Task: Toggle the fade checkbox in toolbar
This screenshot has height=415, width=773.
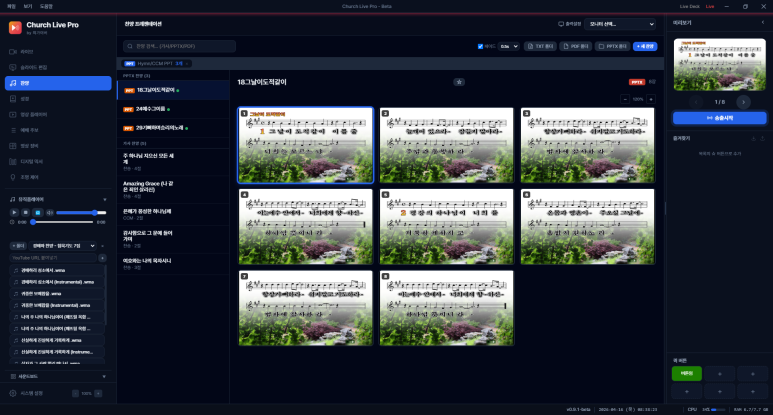Action: [x=480, y=46]
